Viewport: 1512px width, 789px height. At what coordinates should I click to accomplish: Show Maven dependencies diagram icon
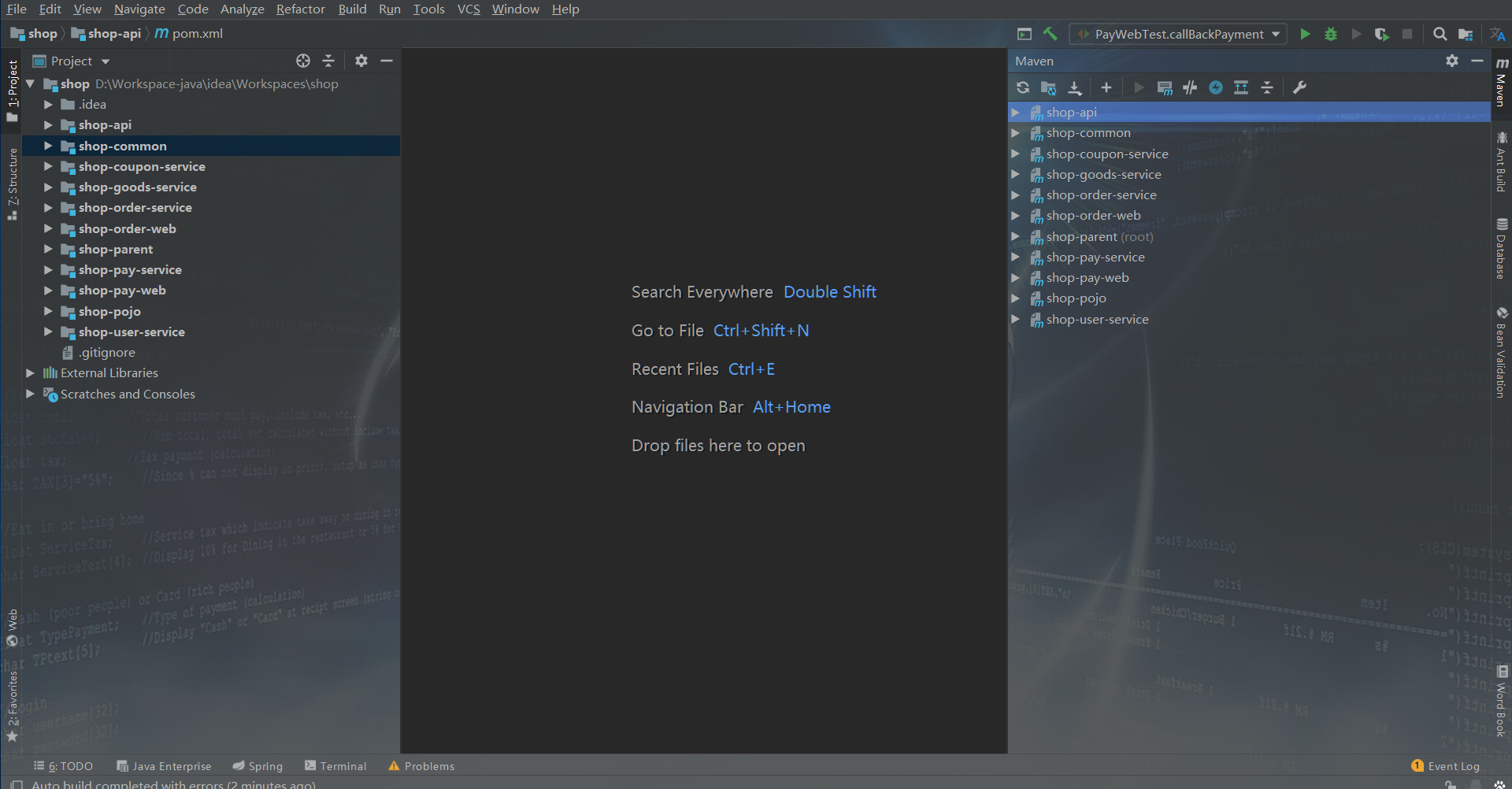point(1241,87)
